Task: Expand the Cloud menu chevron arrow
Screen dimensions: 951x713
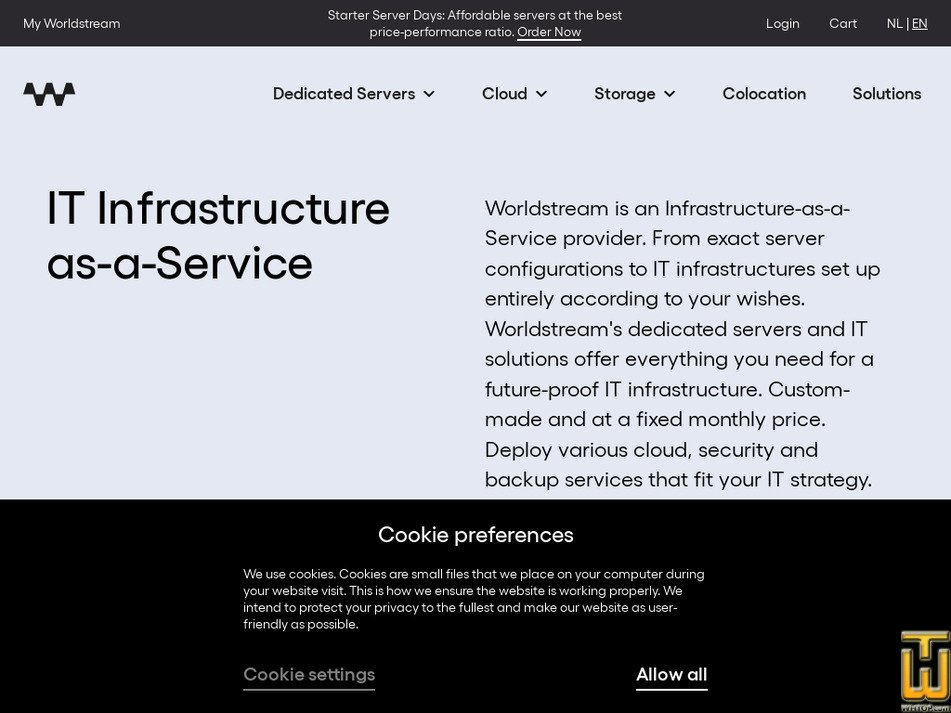Action: (x=541, y=94)
